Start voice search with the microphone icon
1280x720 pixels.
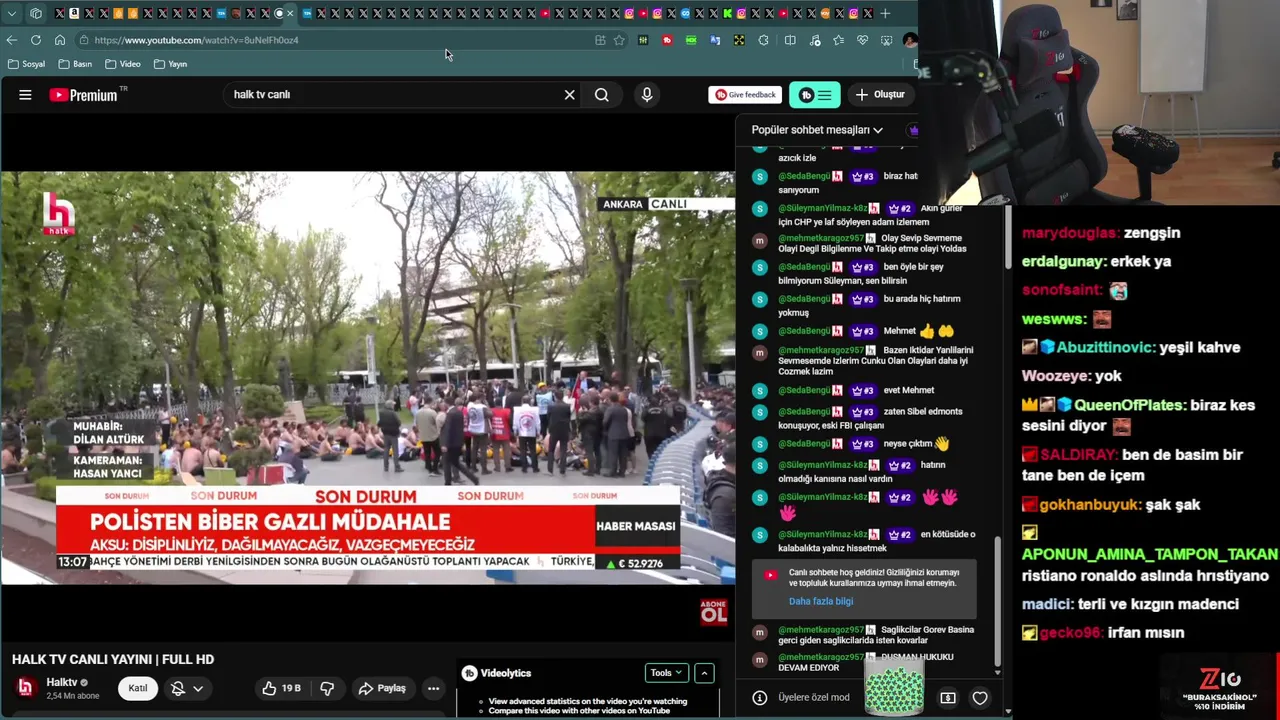pos(647,95)
